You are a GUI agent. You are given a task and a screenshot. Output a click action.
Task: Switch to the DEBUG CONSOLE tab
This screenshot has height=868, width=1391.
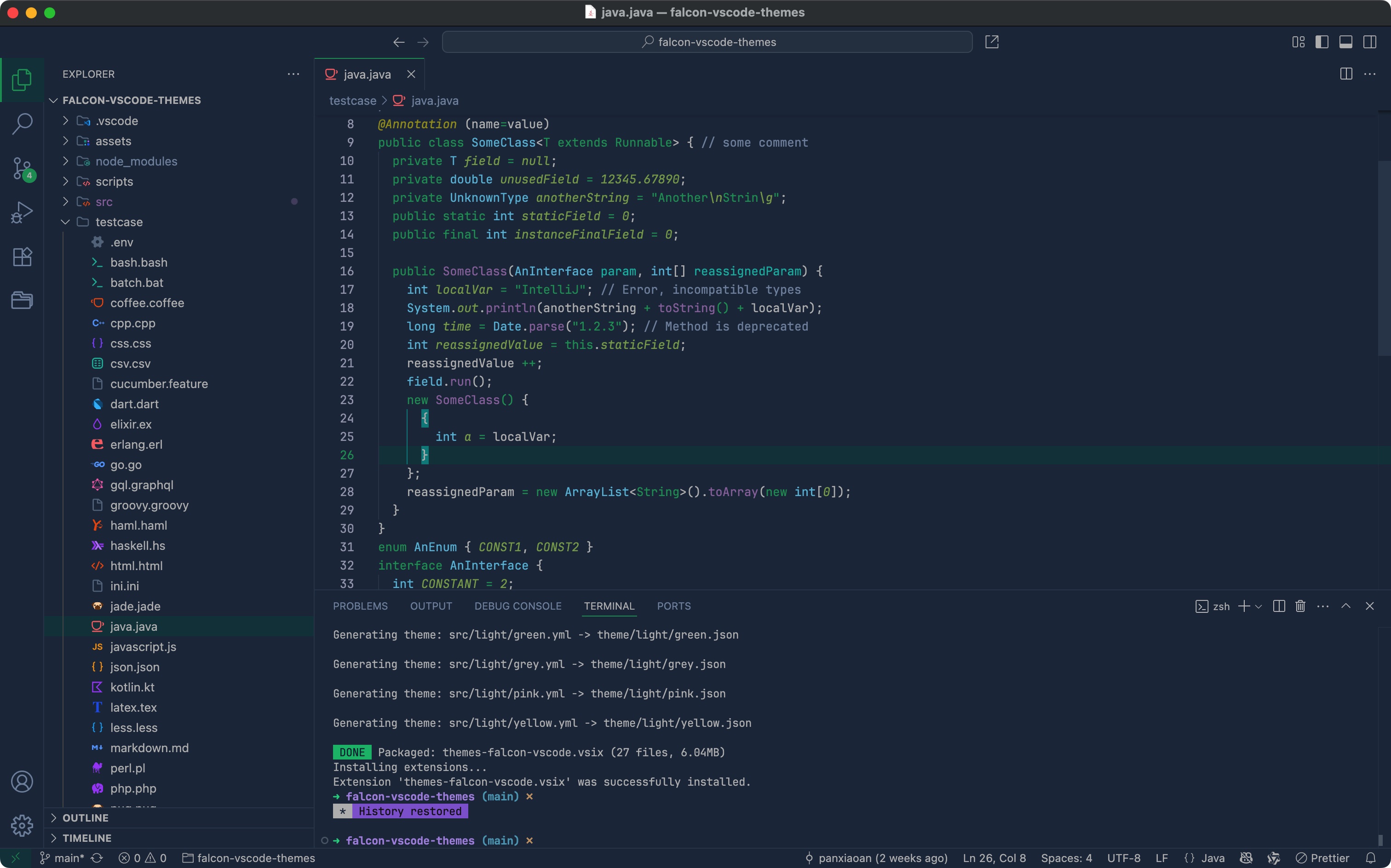[x=517, y=606]
